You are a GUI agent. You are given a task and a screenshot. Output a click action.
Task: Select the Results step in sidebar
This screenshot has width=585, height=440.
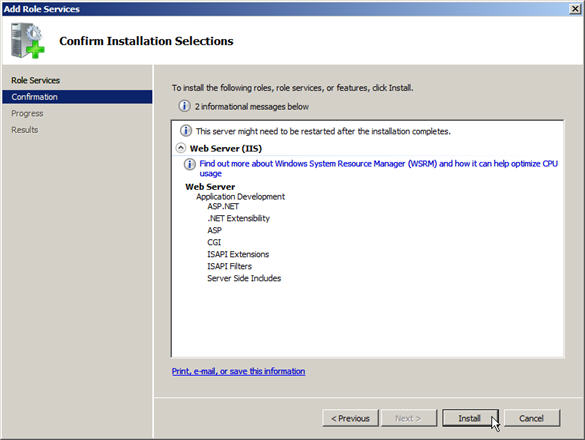[x=25, y=129]
